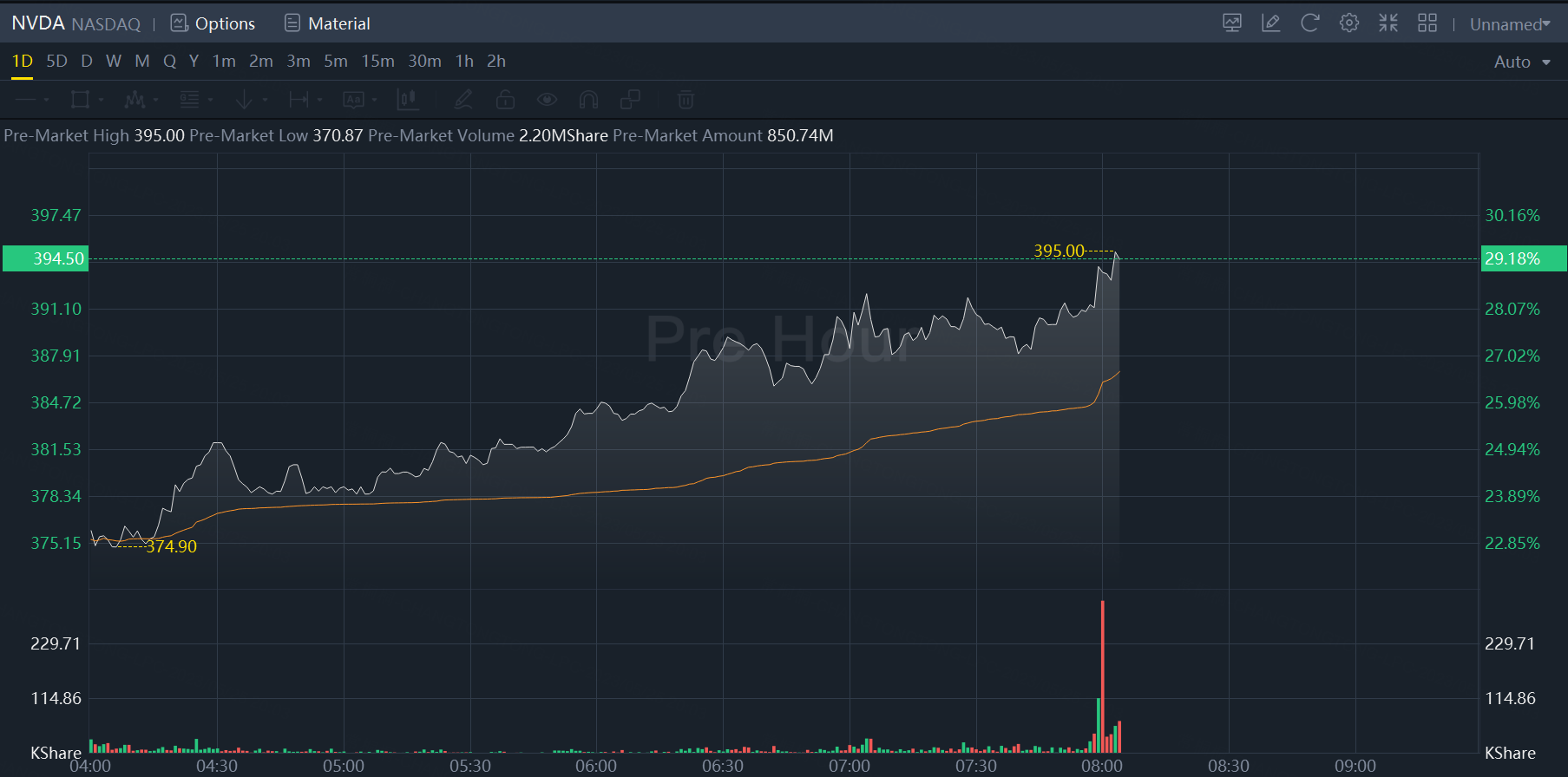Click the 374.90 low price marker
The image size is (1568, 777).
coord(172,546)
